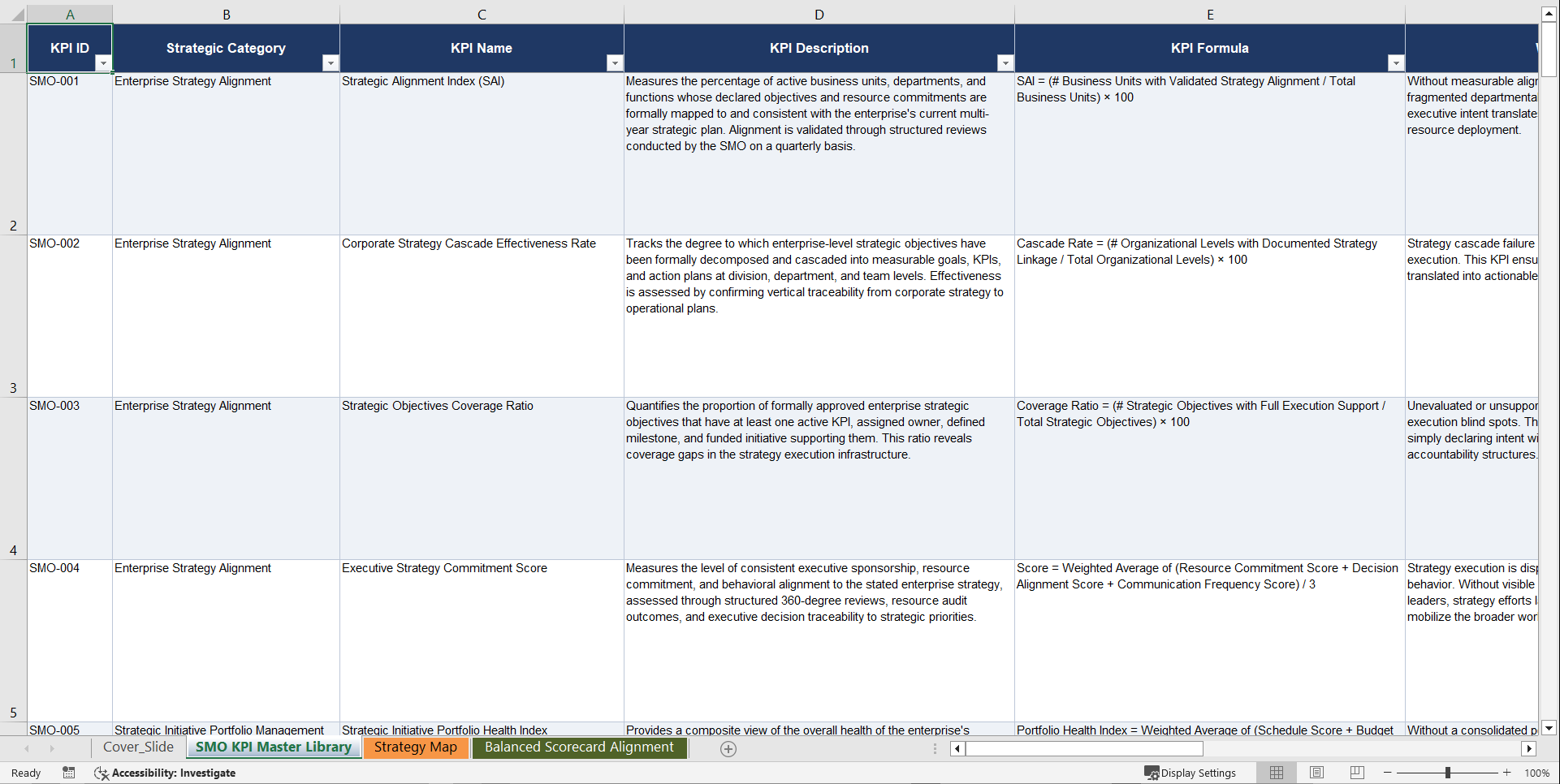Select the Coverage Ratio formula cell
The image size is (1560, 784).
[x=1210, y=479]
